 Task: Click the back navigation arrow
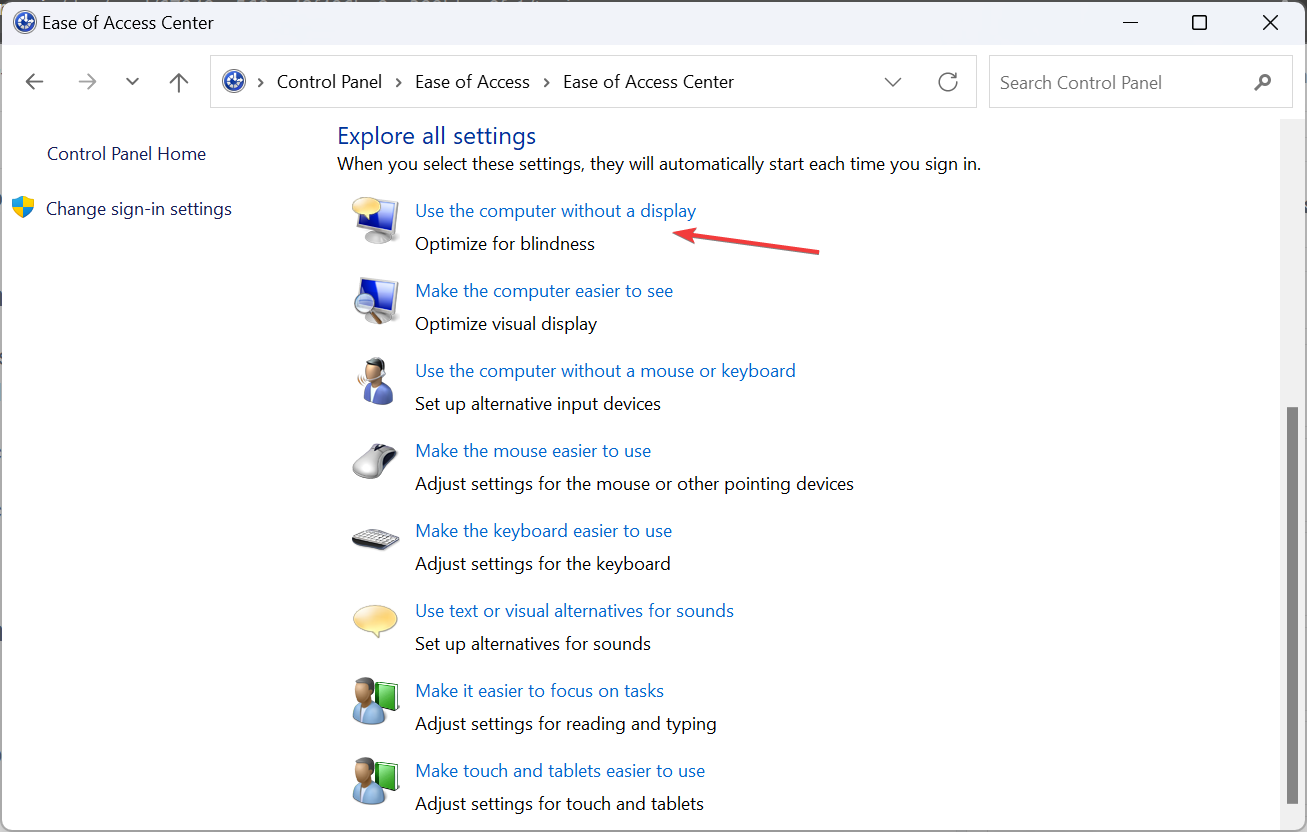point(34,81)
